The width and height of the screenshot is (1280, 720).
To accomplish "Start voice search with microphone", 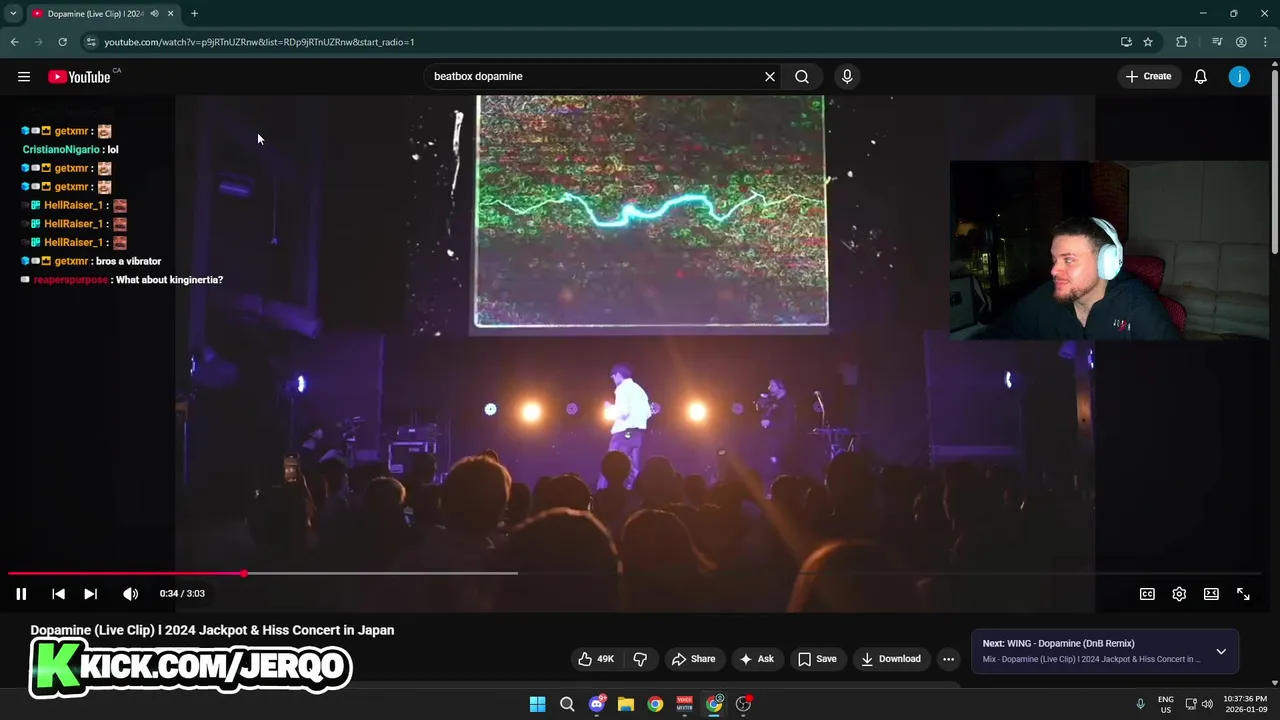I will tap(847, 77).
